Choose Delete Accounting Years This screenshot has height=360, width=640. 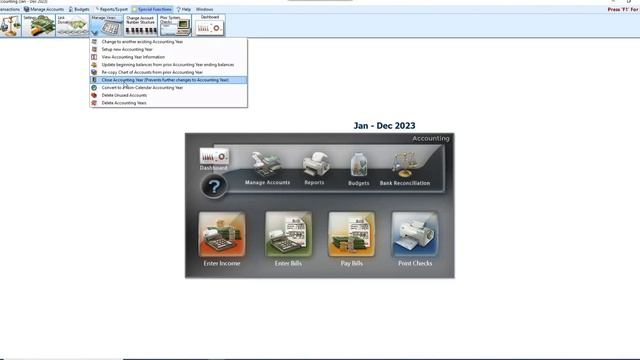(168, 103)
